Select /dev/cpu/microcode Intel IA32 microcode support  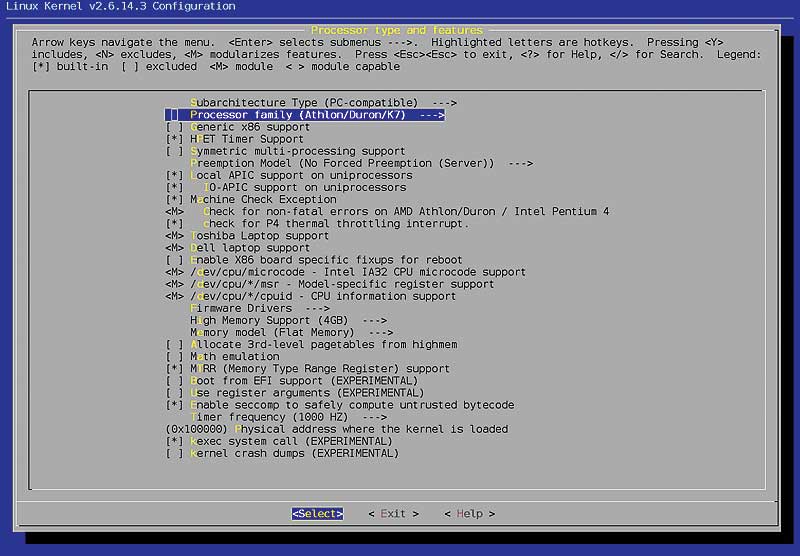tap(345, 272)
